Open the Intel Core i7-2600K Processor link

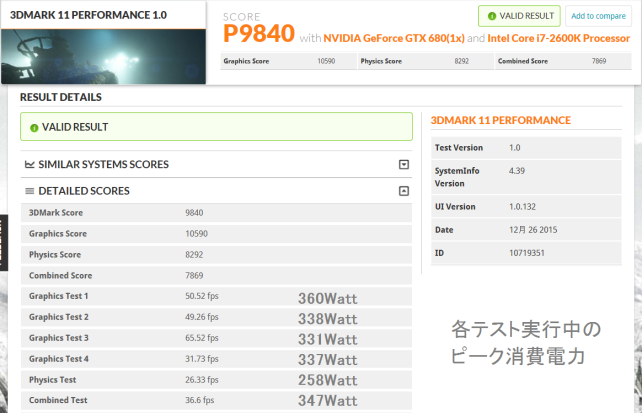click(558, 38)
